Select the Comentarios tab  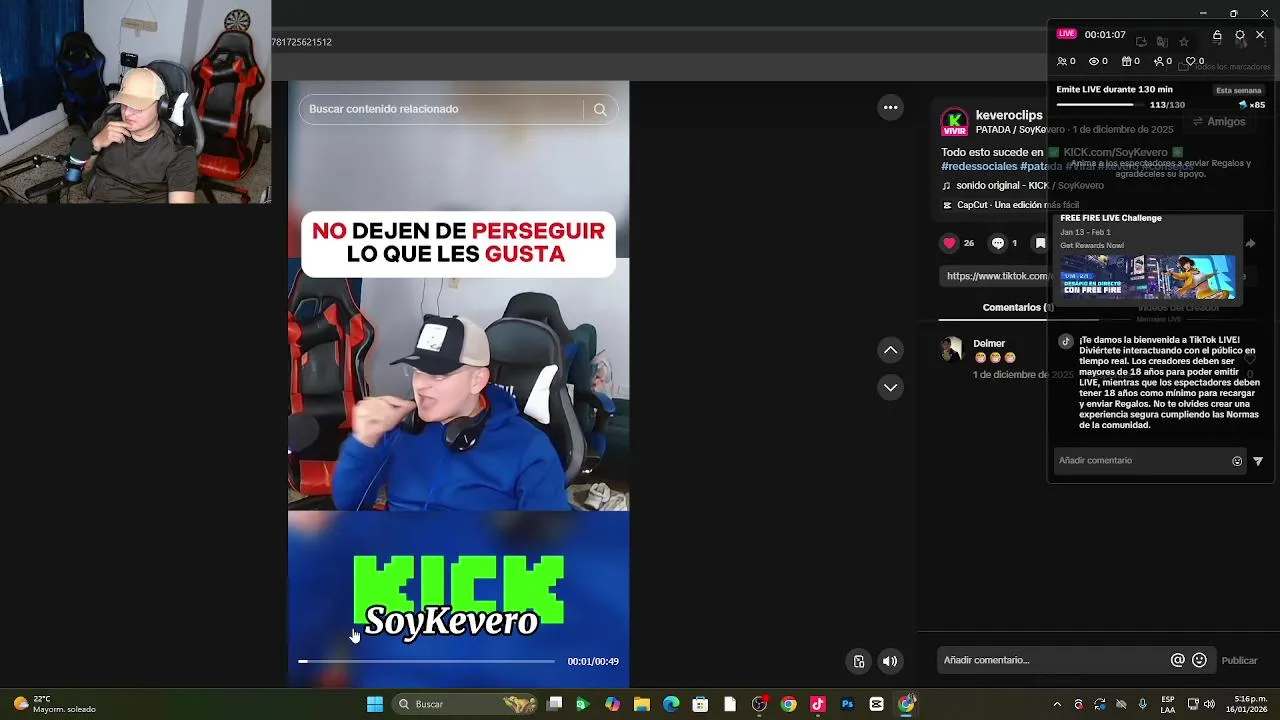tap(1017, 307)
